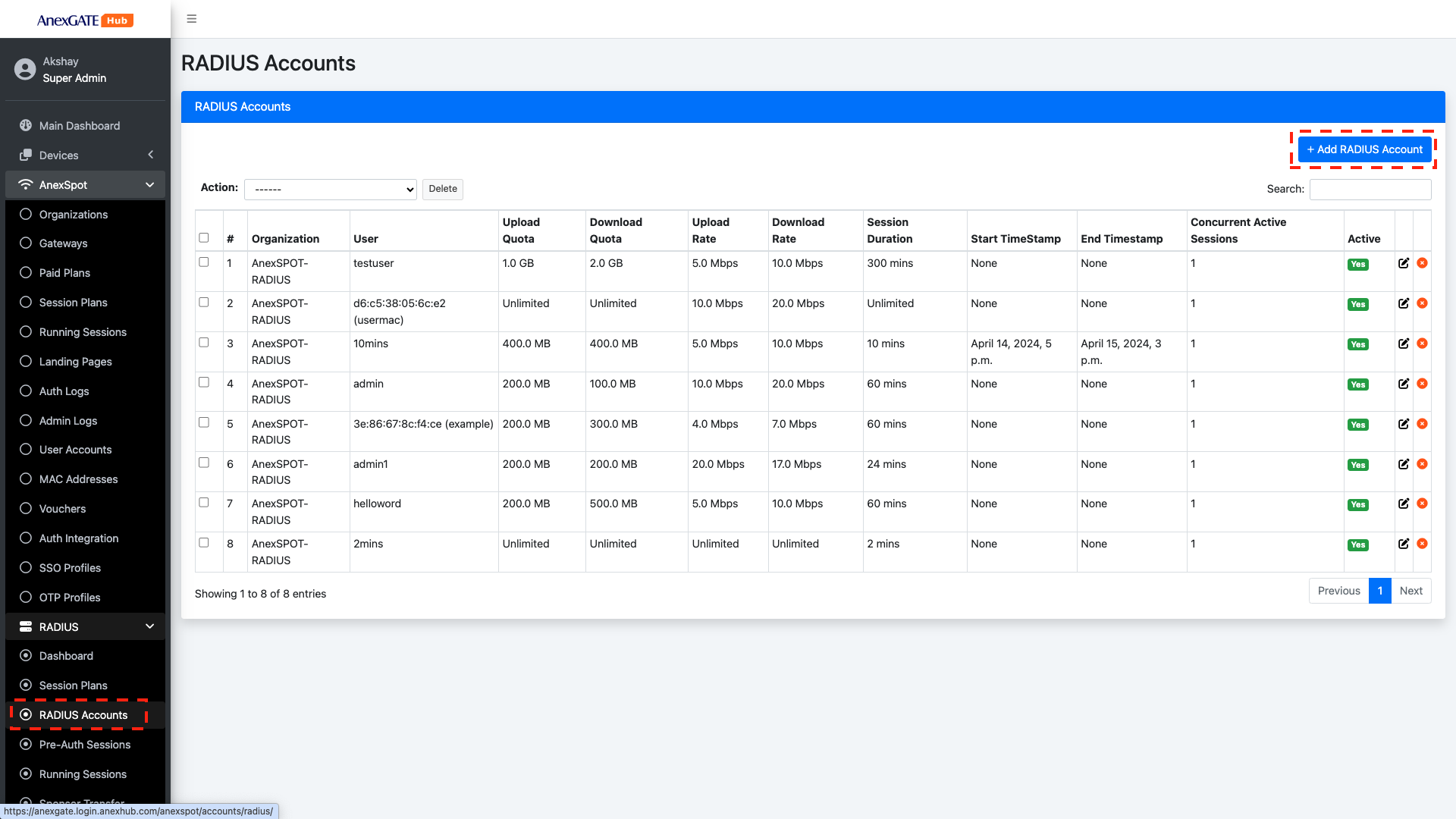
Task: Open Vouchers in the sidebar
Action: [62, 509]
